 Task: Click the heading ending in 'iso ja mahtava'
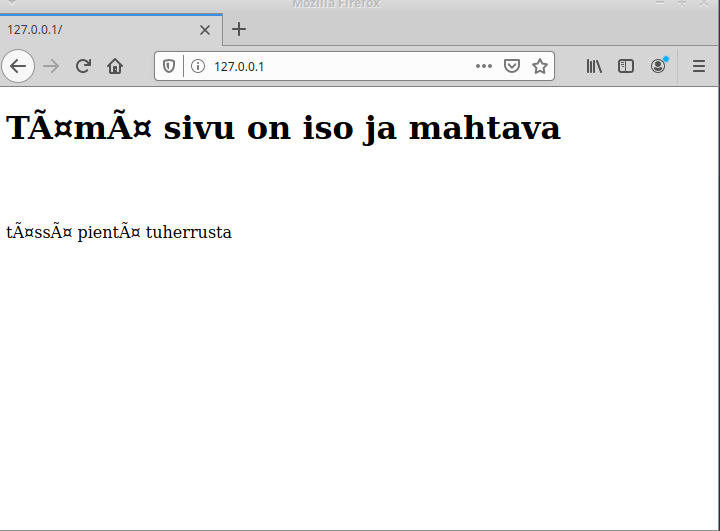coord(283,128)
